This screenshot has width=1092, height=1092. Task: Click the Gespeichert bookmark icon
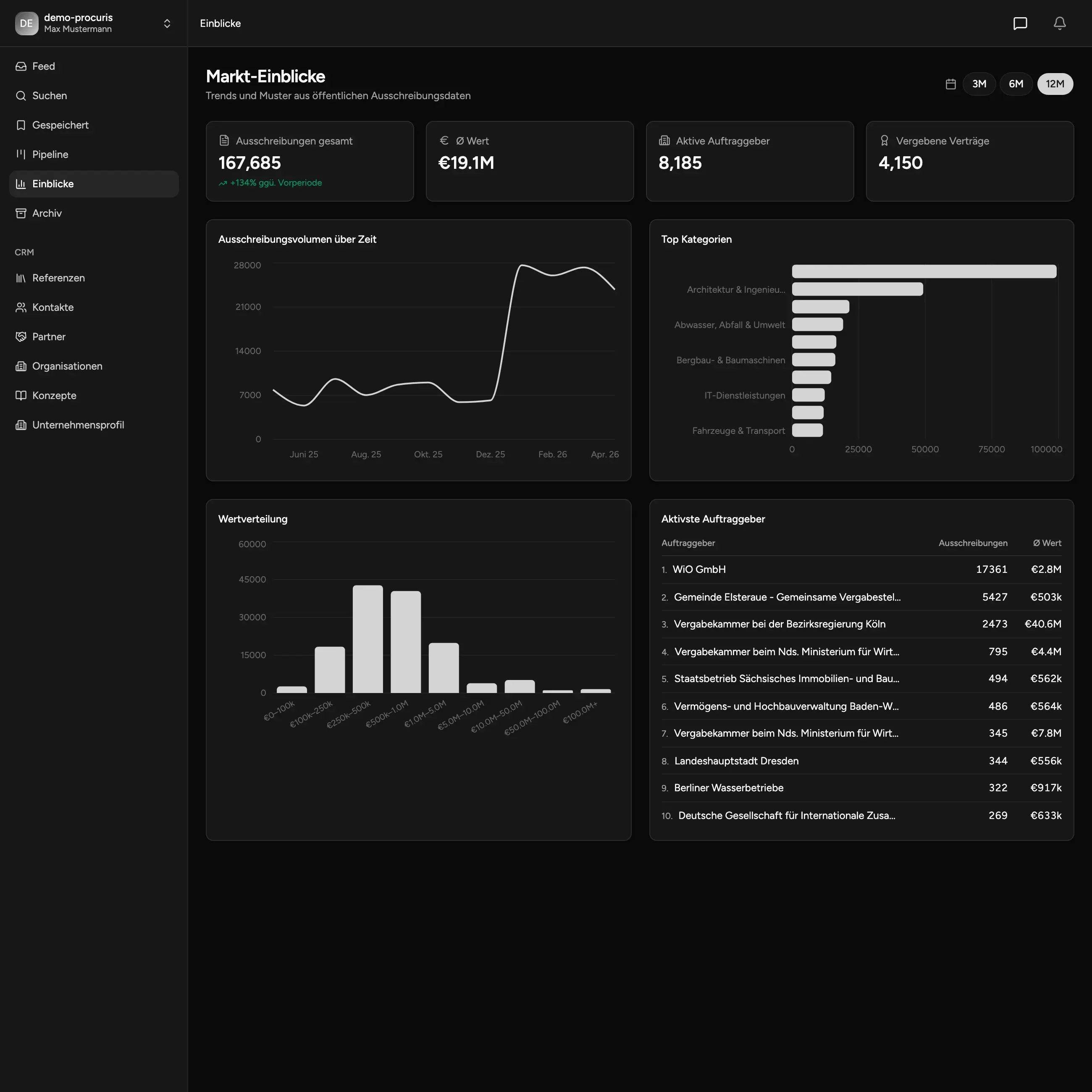21,125
